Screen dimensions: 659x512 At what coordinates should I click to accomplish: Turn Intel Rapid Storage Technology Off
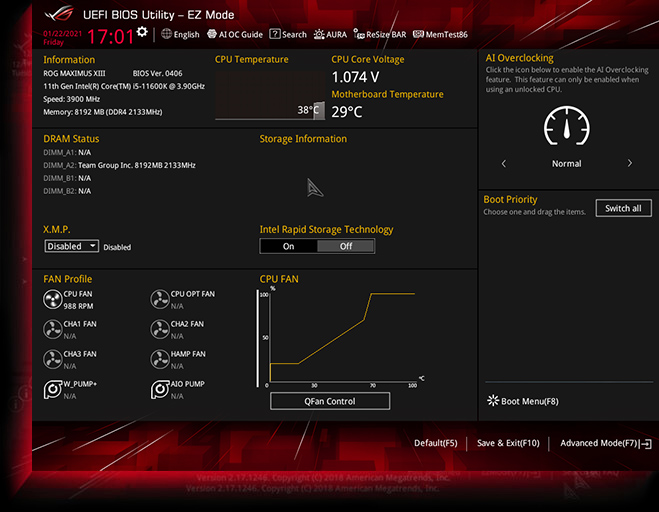tap(345, 246)
